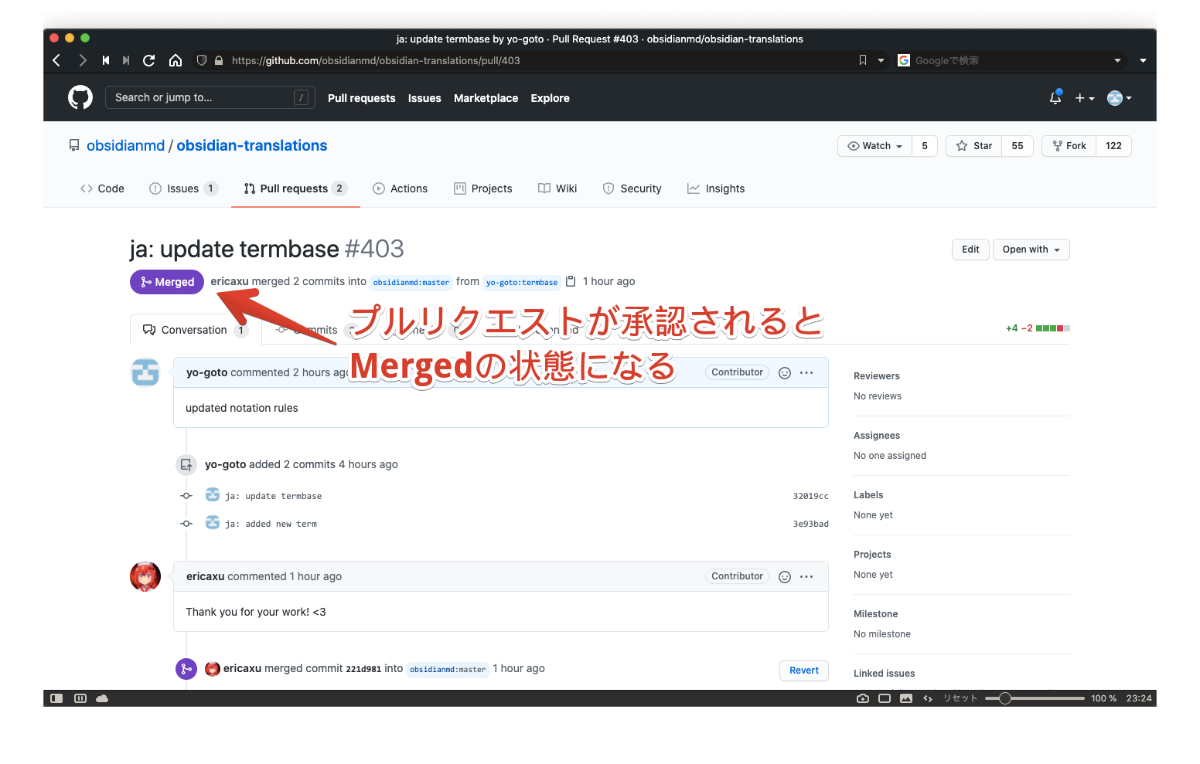Open the page actions code icon

928,698
